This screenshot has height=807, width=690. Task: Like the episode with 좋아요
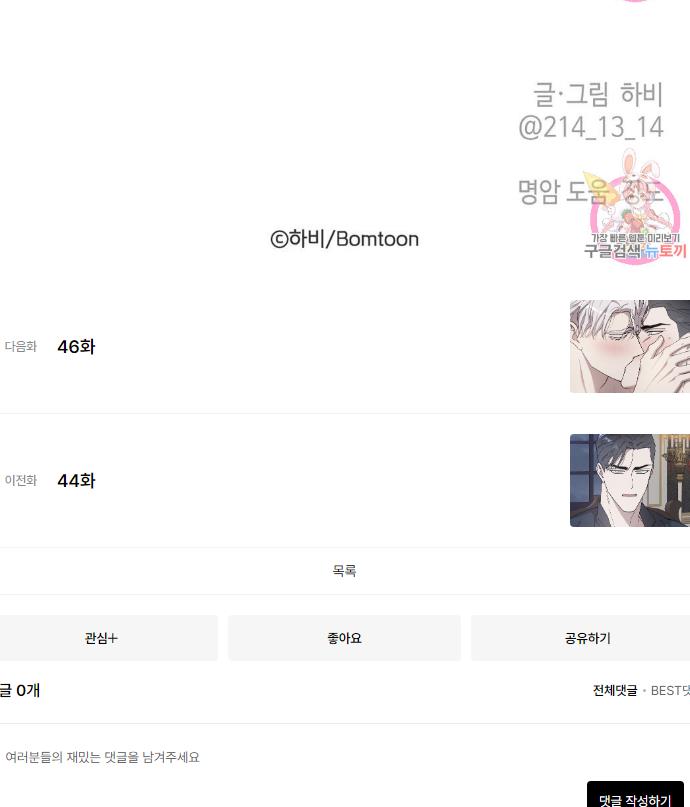click(x=344, y=638)
